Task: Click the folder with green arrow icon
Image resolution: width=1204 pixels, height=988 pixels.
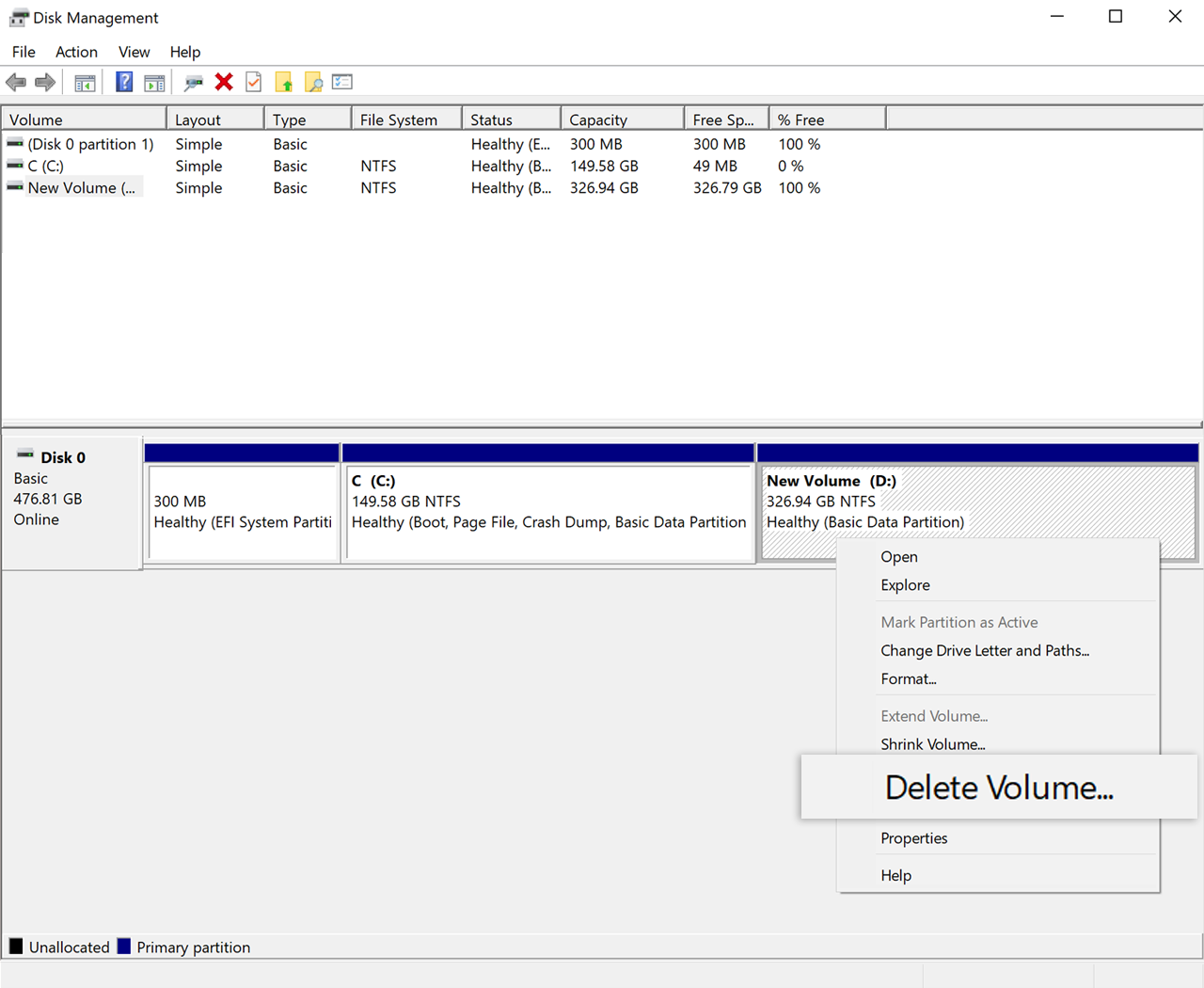Action: pos(283,83)
